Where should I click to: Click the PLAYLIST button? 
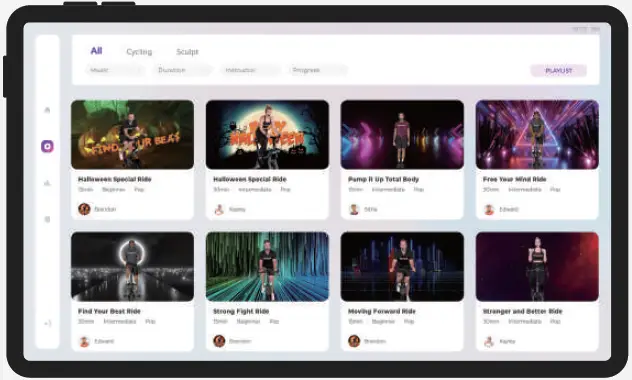coord(558,71)
